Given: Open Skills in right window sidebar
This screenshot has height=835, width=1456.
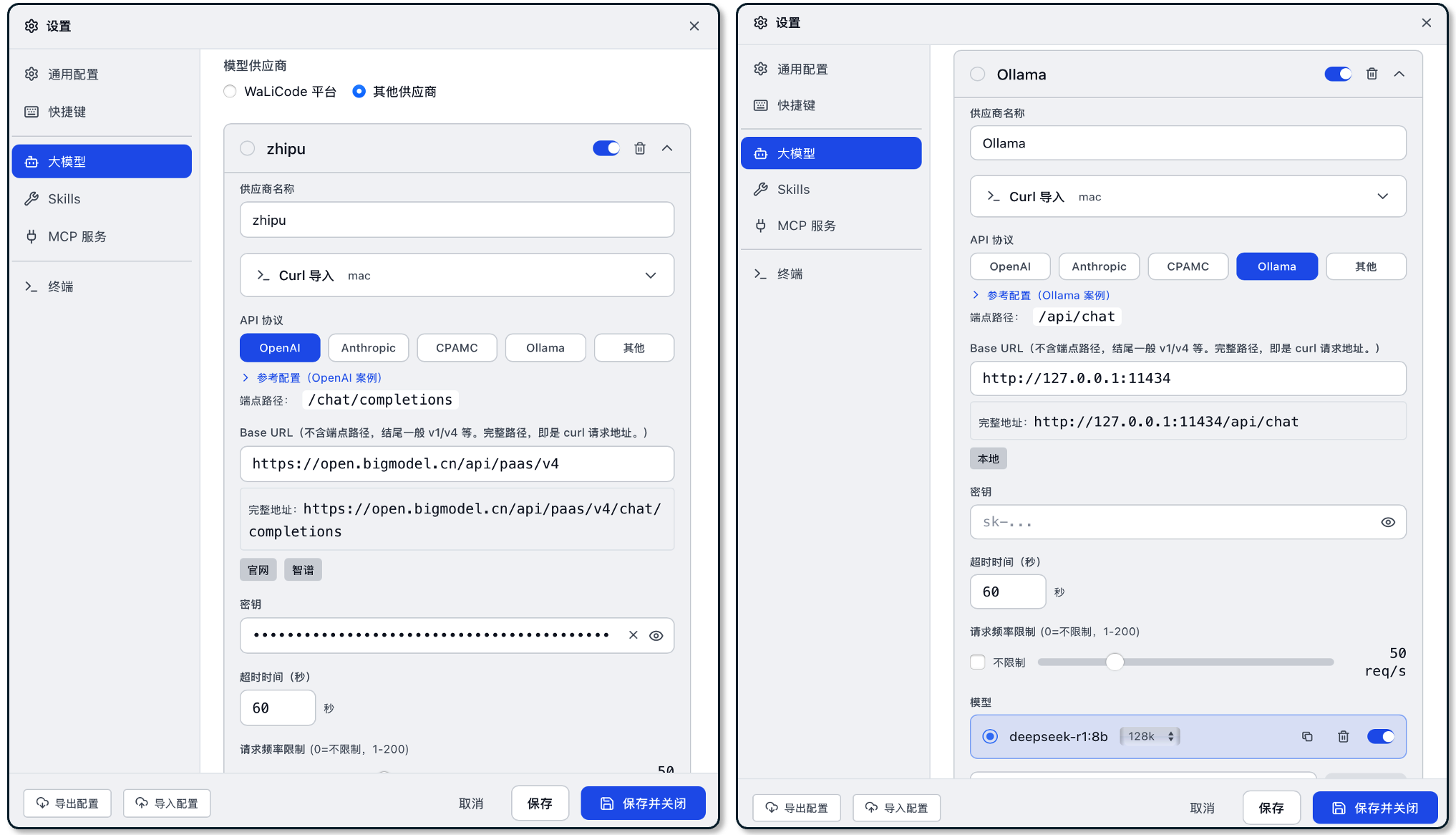Looking at the screenshot, I should coord(831,189).
